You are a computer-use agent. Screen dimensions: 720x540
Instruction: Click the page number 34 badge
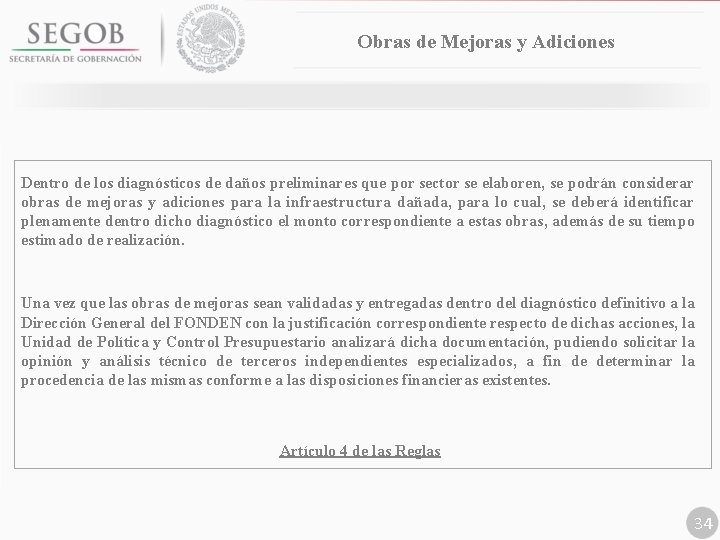[x=703, y=523]
